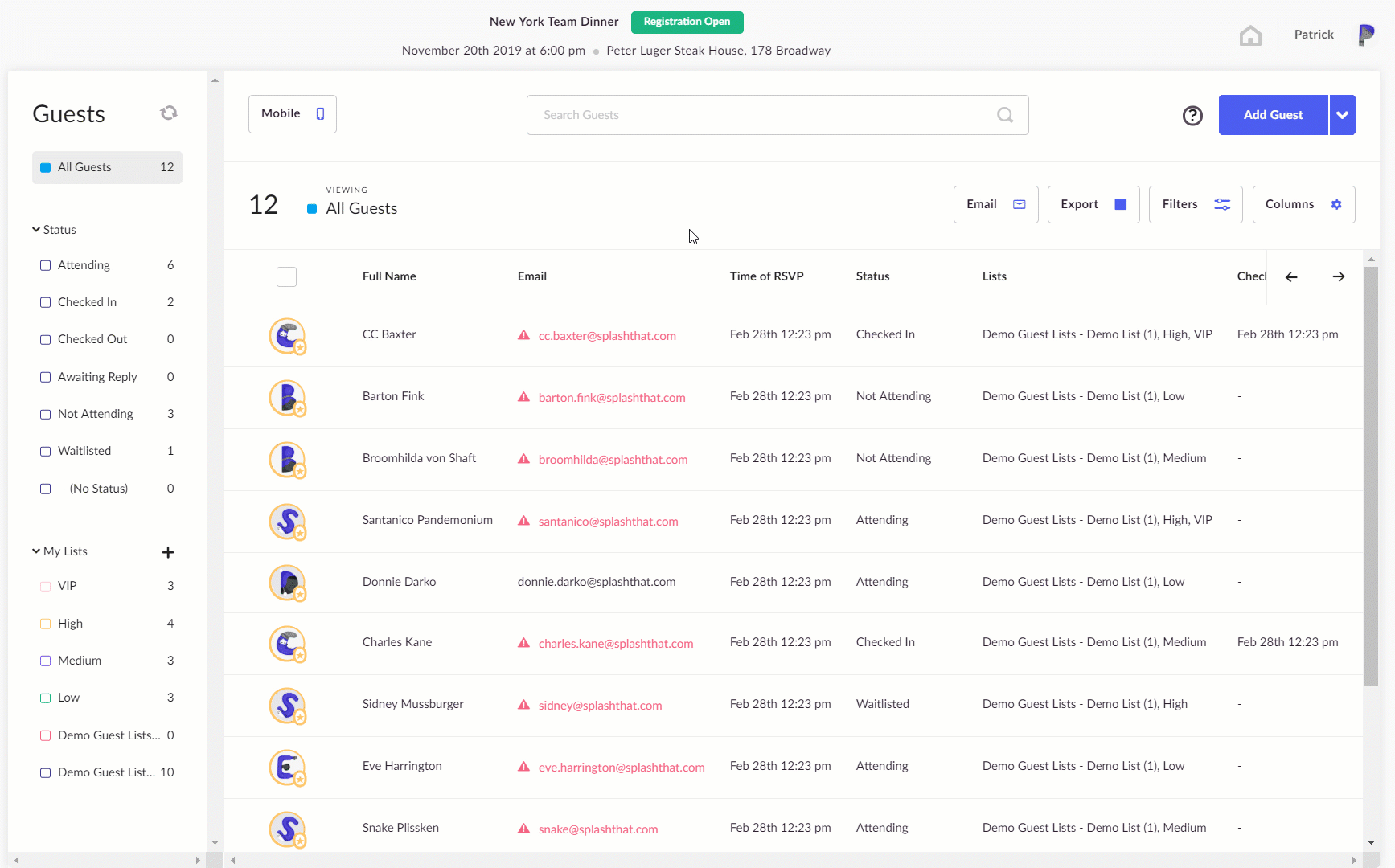Open Donnie Darko's avatar
Screen dimensions: 1395x868
(x=287, y=583)
